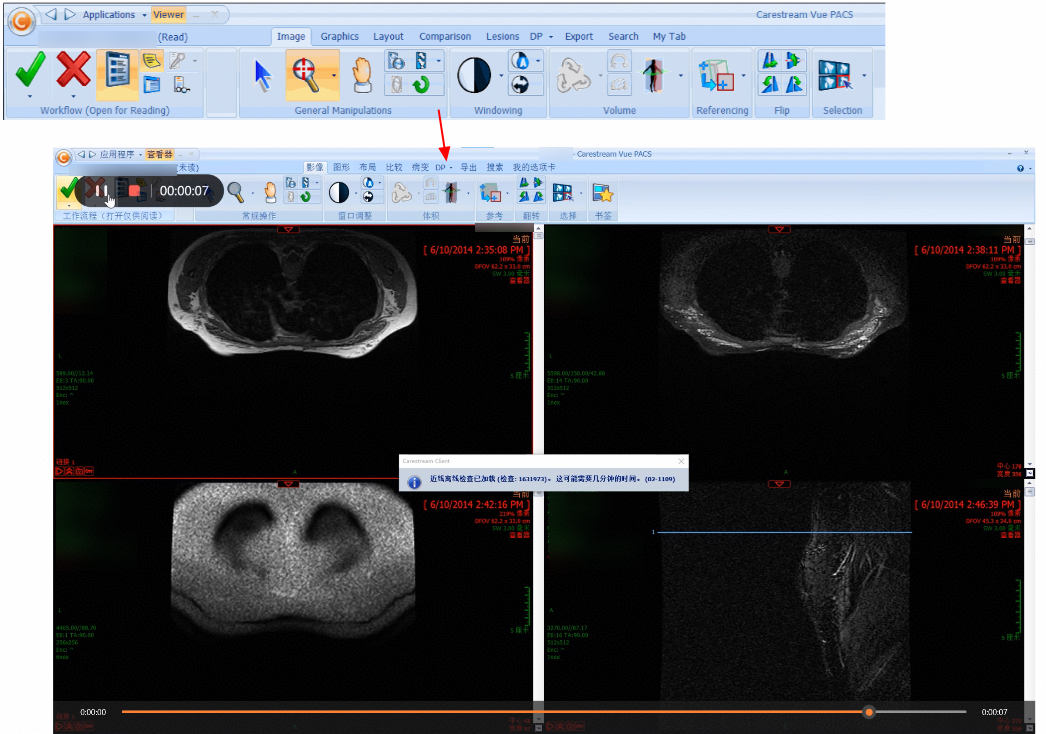Click the magnifier icon in Chinese toolbar
Viewport: 1046px width, 734px height.
pyautogui.click(x=235, y=192)
